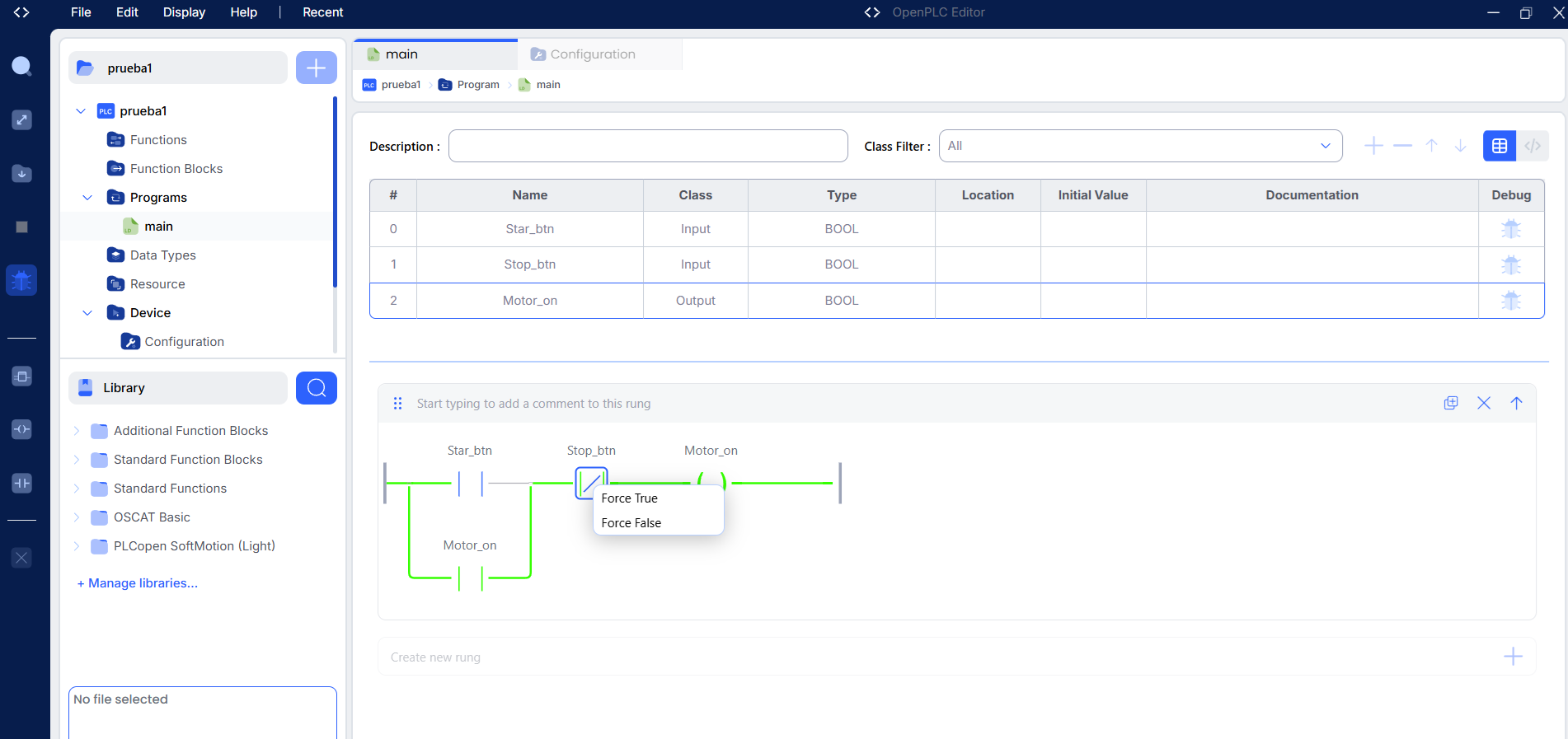
Task: Toggle debug for Star_btn variable
Action: 1511,229
